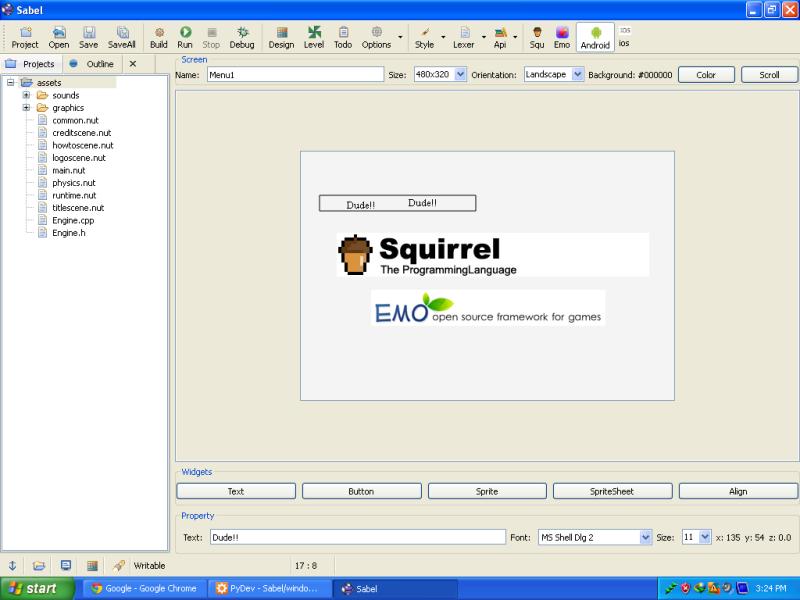The image size is (800, 600).
Task: Click the design grid icon in status bar
Action: coord(92,565)
